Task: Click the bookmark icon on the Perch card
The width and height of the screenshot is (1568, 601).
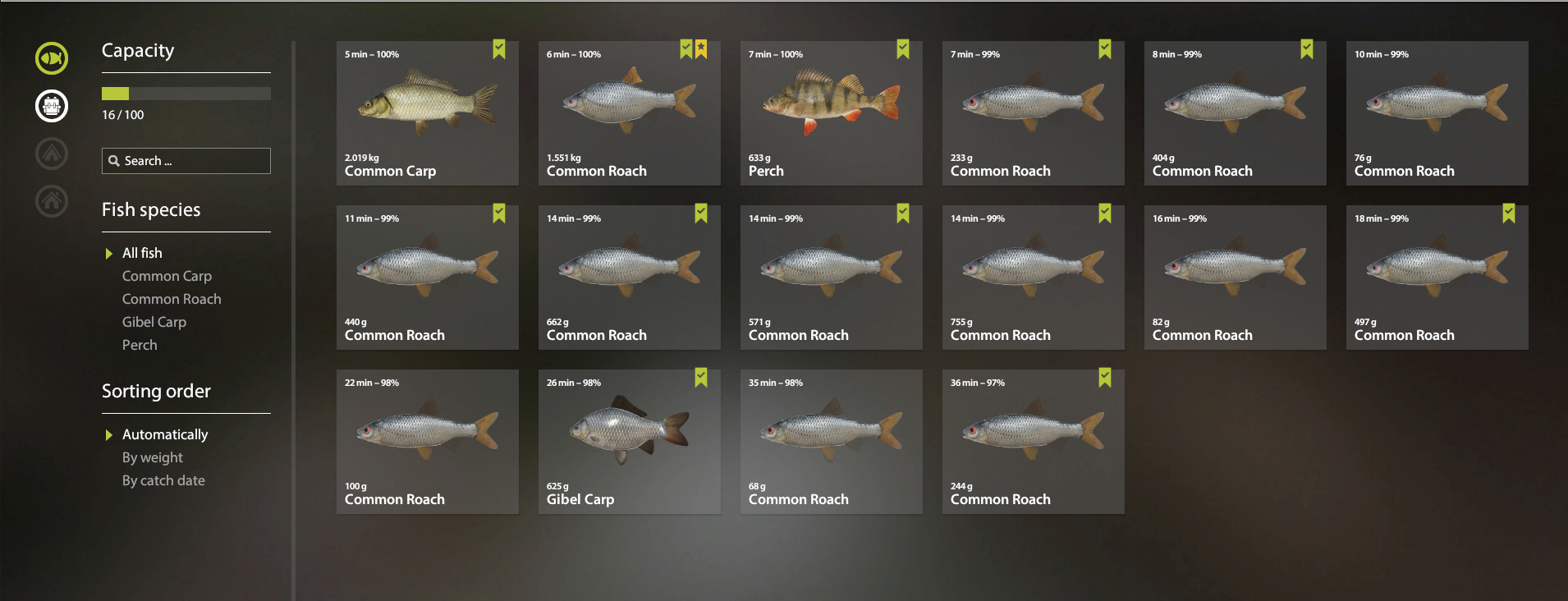Action: point(903,49)
